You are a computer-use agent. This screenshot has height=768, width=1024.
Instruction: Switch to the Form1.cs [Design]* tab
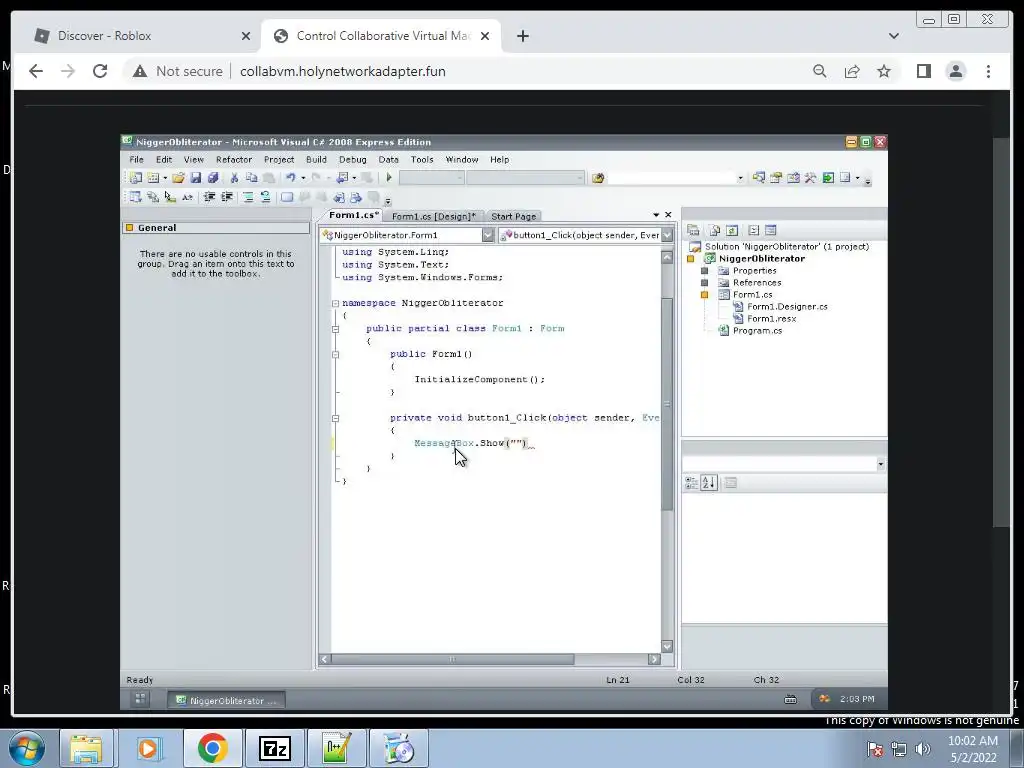tap(434, 216)
